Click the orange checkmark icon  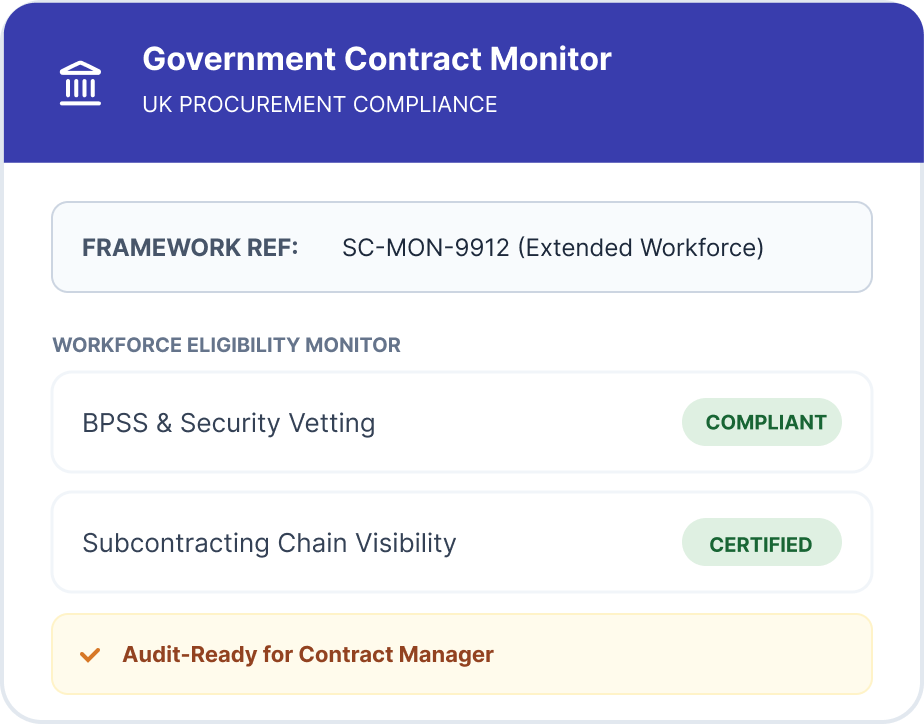(90, 655)
